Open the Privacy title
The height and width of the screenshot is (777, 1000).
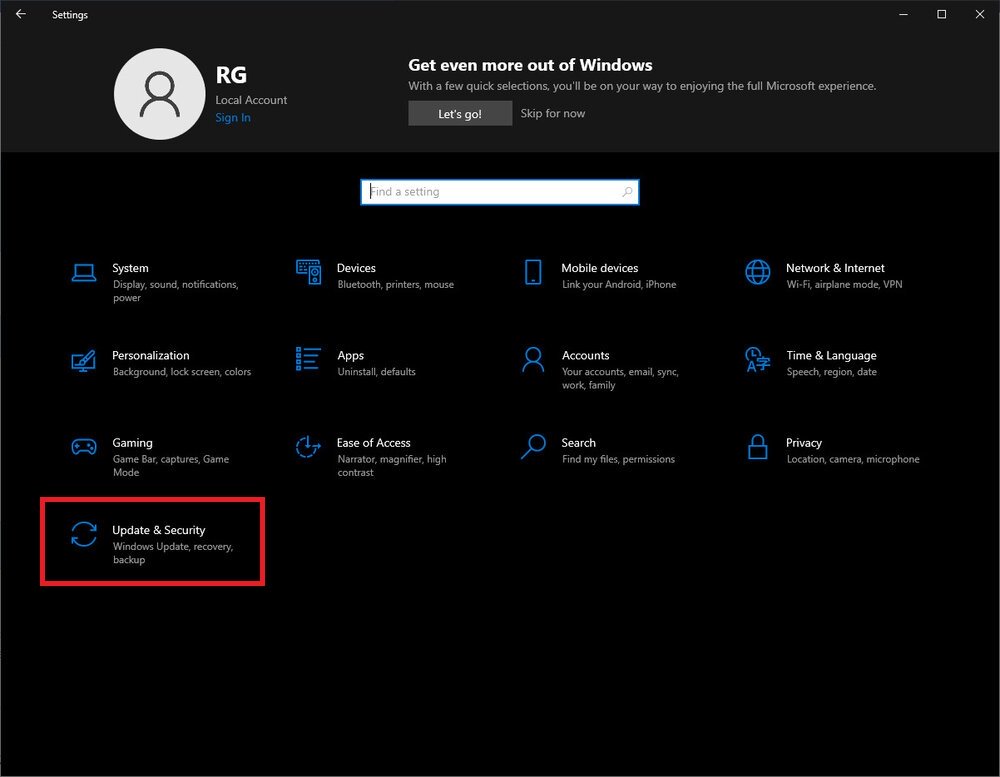pyautogui.click(x=804, y=443)
